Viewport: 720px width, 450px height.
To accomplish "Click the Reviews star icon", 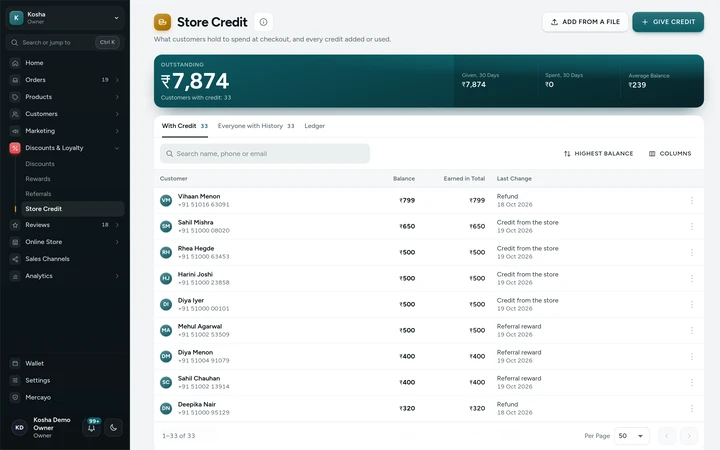I will coord(15,225).
